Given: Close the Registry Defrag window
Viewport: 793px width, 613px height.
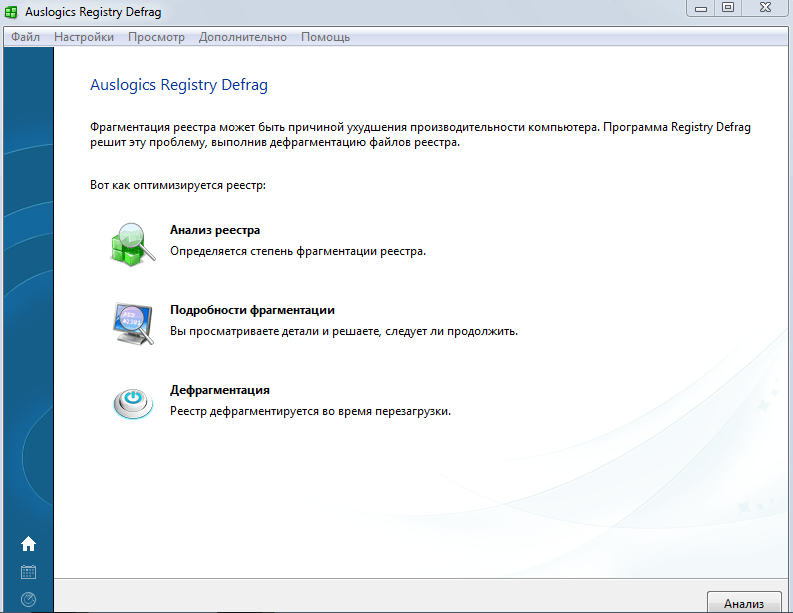Looking at the screenshot, I should click(765, 8).
